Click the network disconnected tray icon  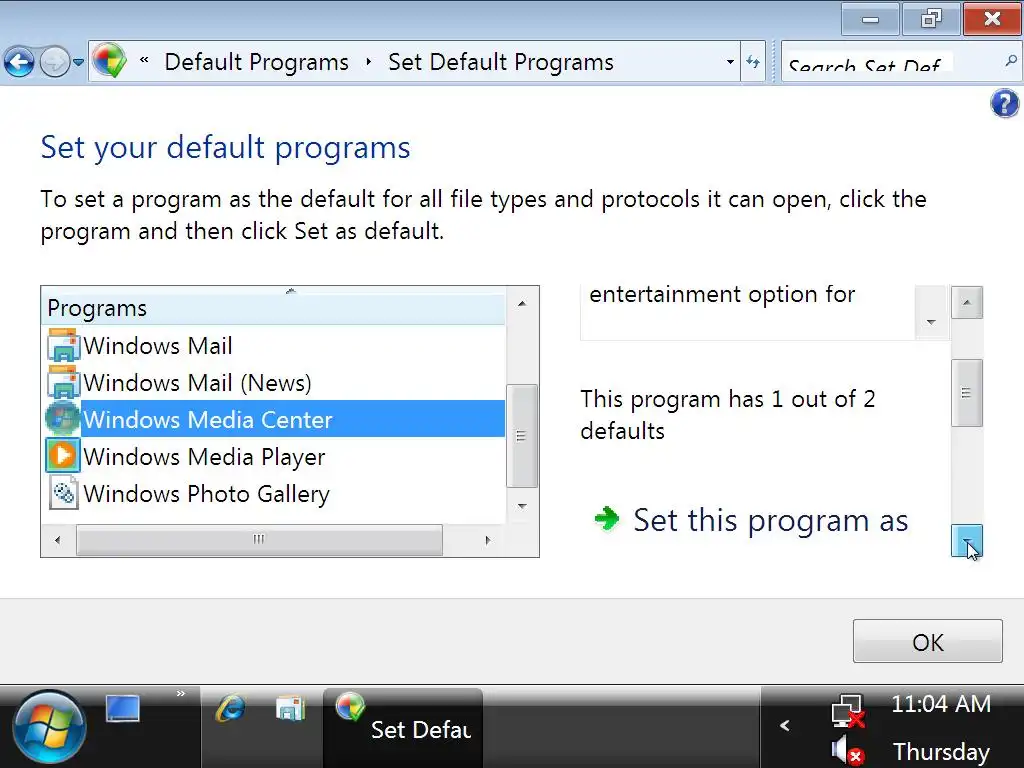coord(848,711)
